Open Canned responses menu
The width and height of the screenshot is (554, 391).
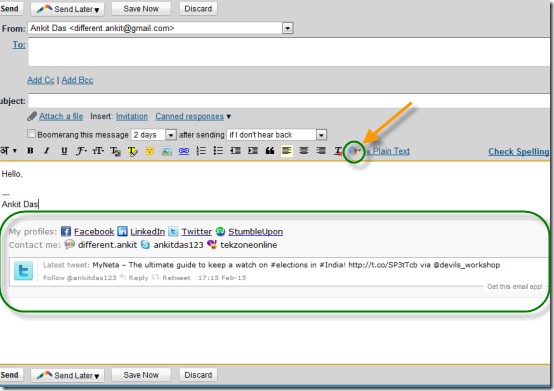point(193,116)
